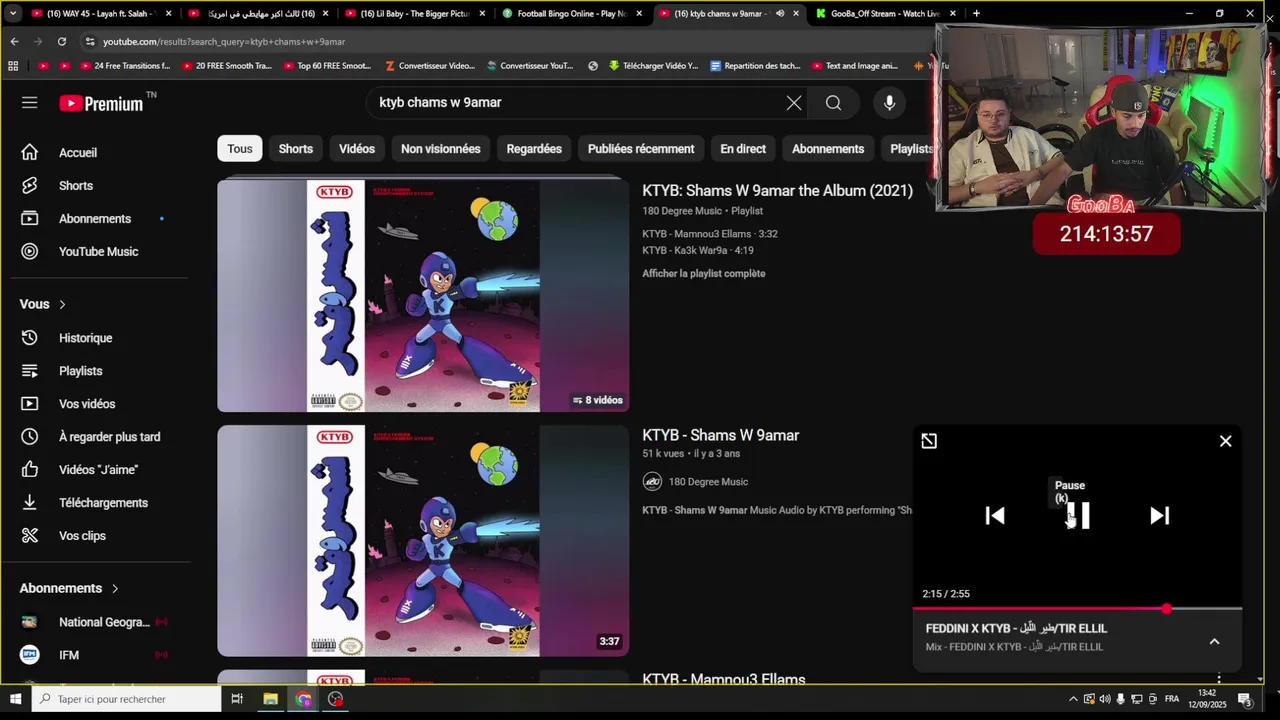
Task: Start voice search with microphone icon
Action: click(889, 103)
